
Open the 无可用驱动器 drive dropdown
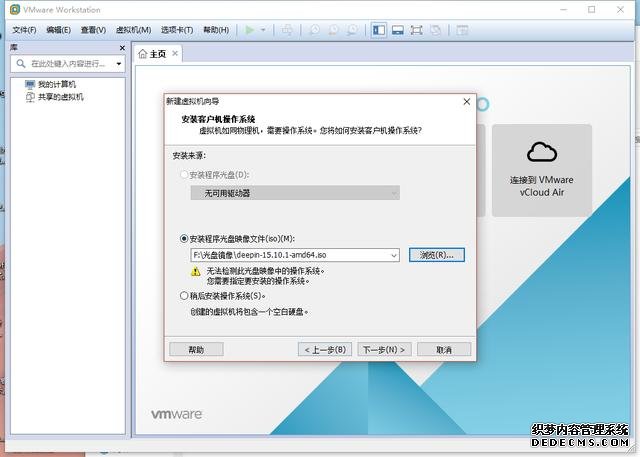tap(295, 193)
